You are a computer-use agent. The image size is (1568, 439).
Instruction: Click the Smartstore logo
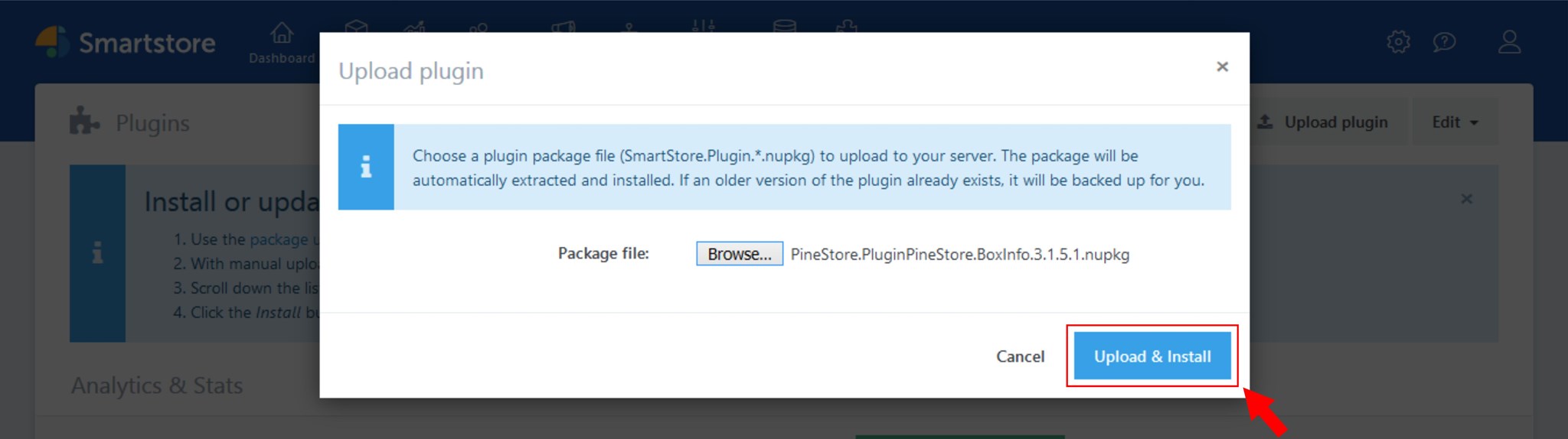[126, 43]
